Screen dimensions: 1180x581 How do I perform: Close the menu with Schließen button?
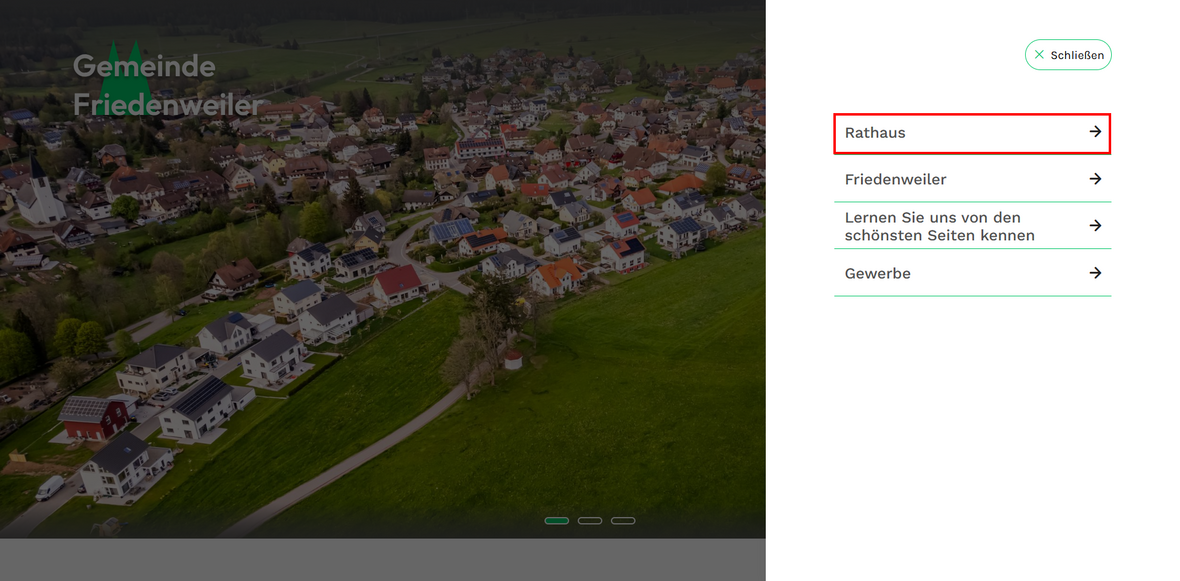click(x=1068, y=55)
